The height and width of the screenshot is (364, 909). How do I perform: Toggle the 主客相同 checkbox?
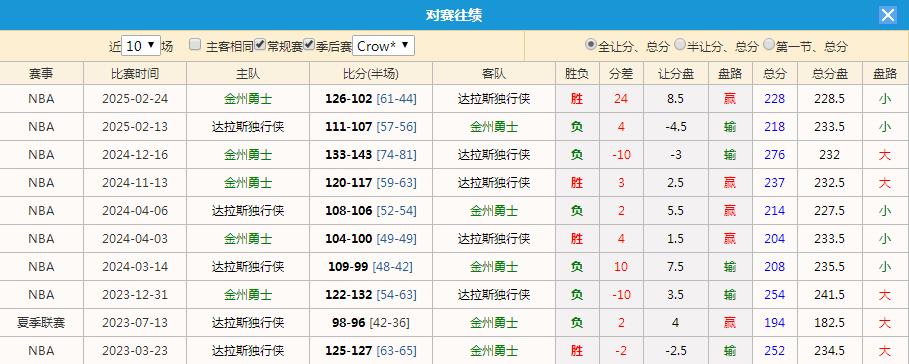[x=195, y=45]
